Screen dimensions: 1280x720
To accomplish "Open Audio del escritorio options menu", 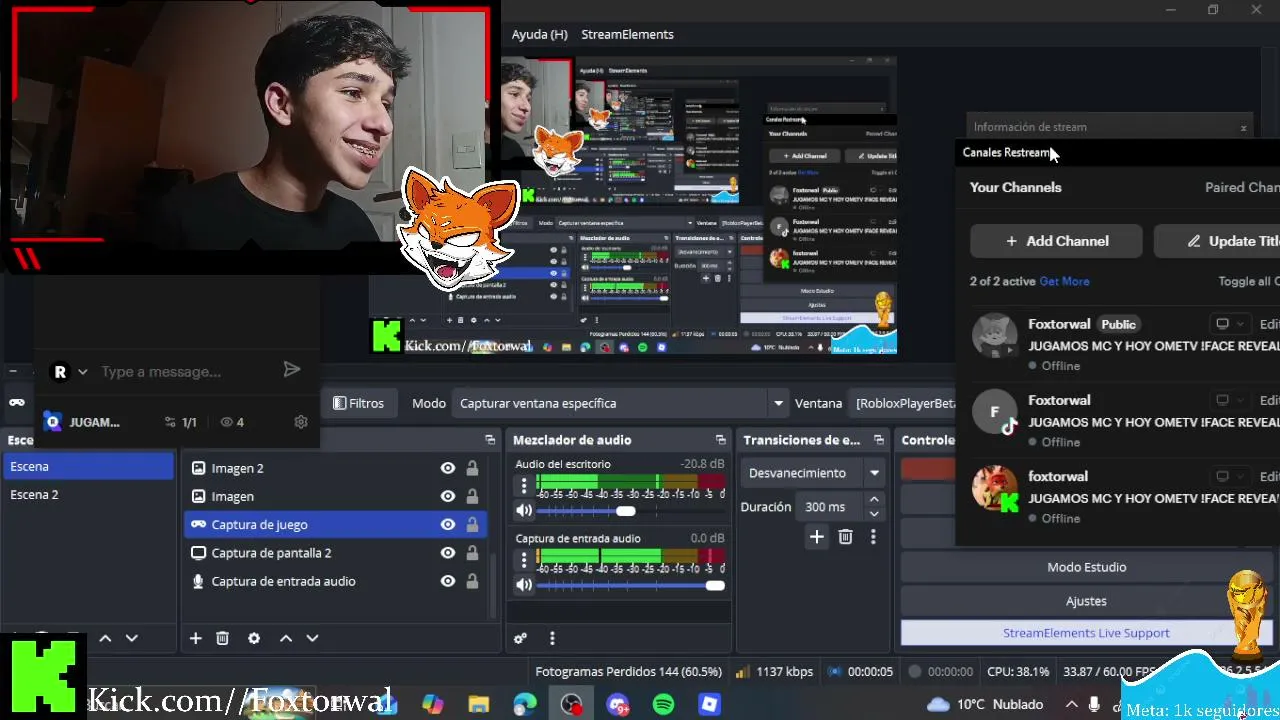I will pyautogui.click(x=524, y=486).
